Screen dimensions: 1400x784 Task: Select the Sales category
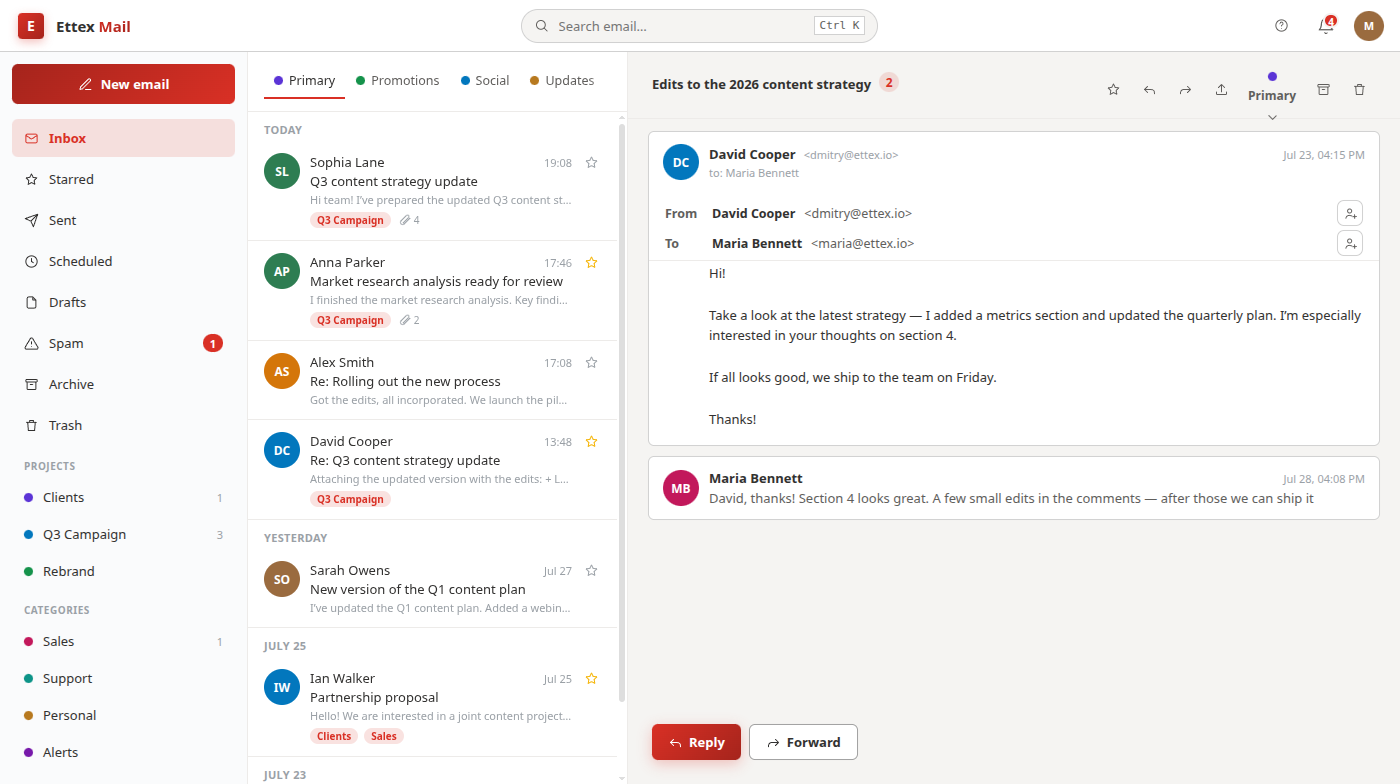coord(123,641)
